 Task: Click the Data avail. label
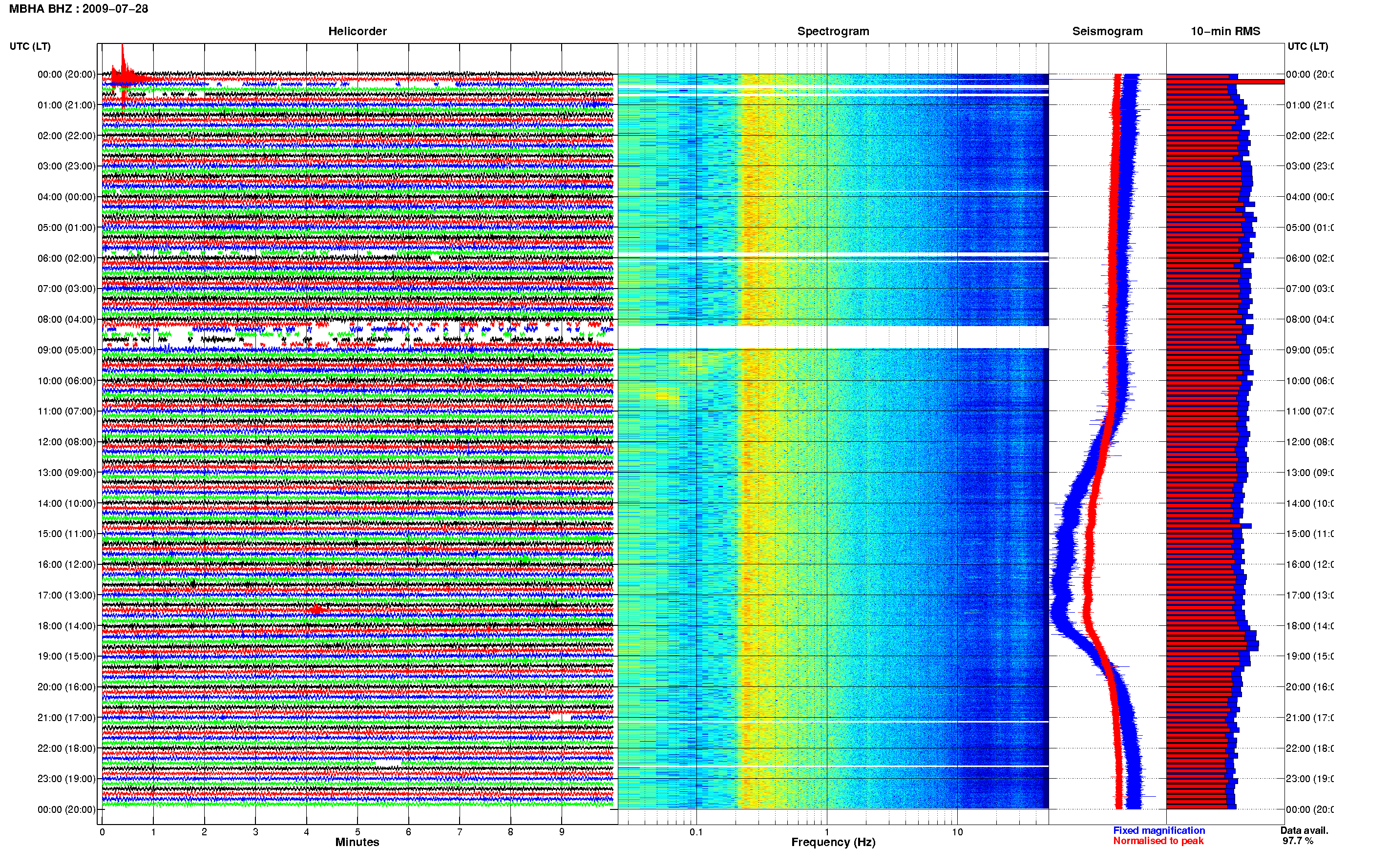(1304, 830)
